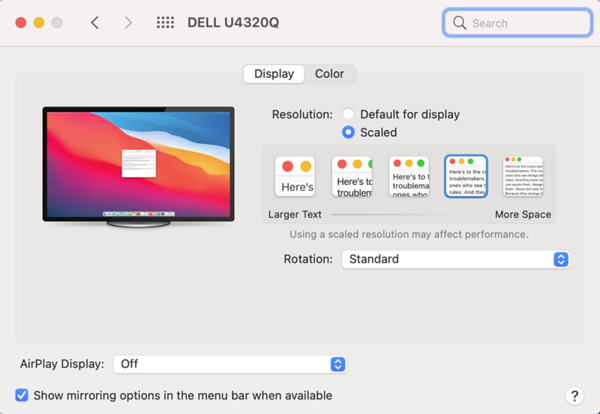The image size is (600, 414).
Task: Choose the second scaling thumbnail
Action: pyautogui.click(x=352, y=176)
